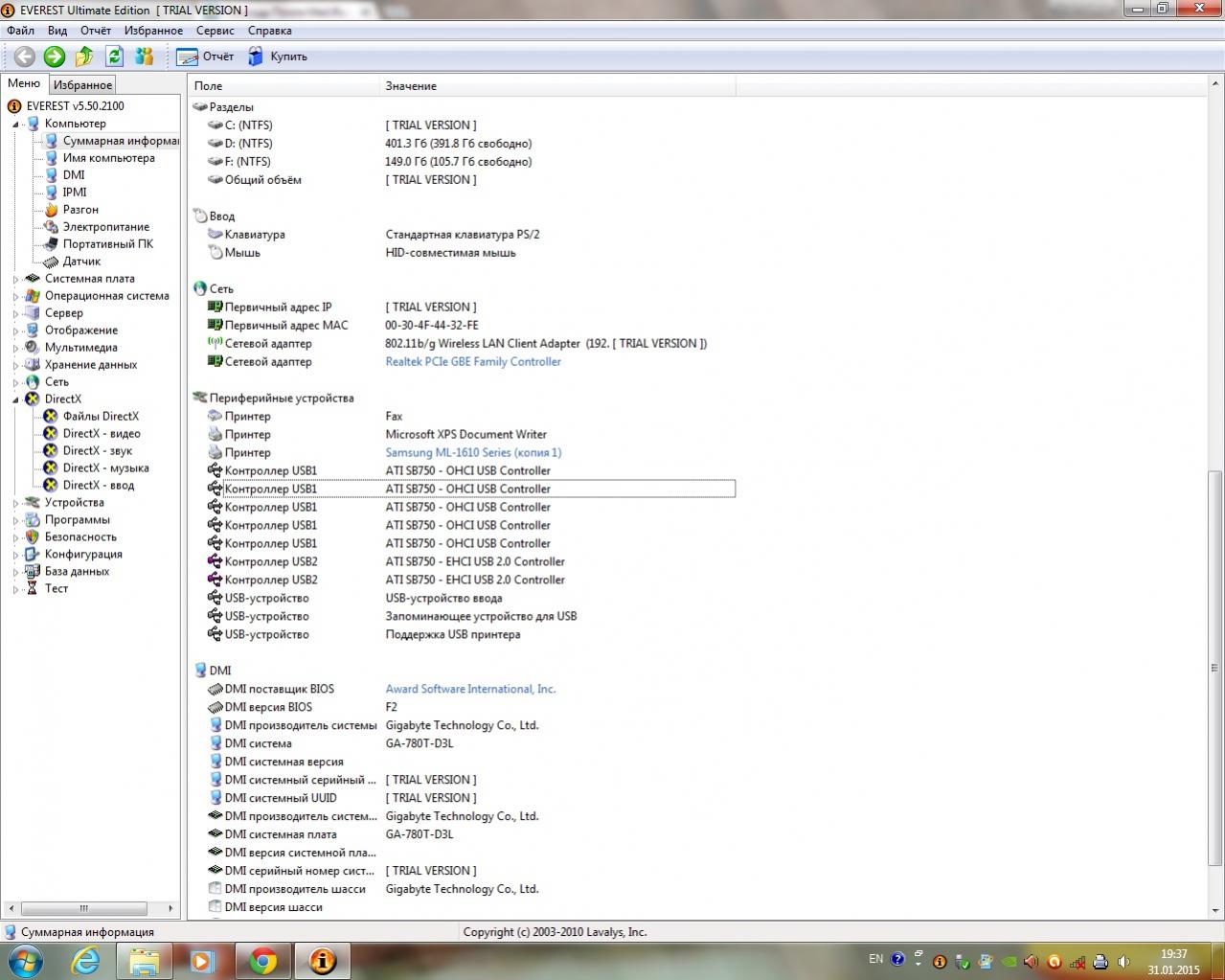Viewport: 1225px width, 980px height.
Task: Select Первичный адрес MAC row
Action: pyautogui.click(x=462, y=326)
